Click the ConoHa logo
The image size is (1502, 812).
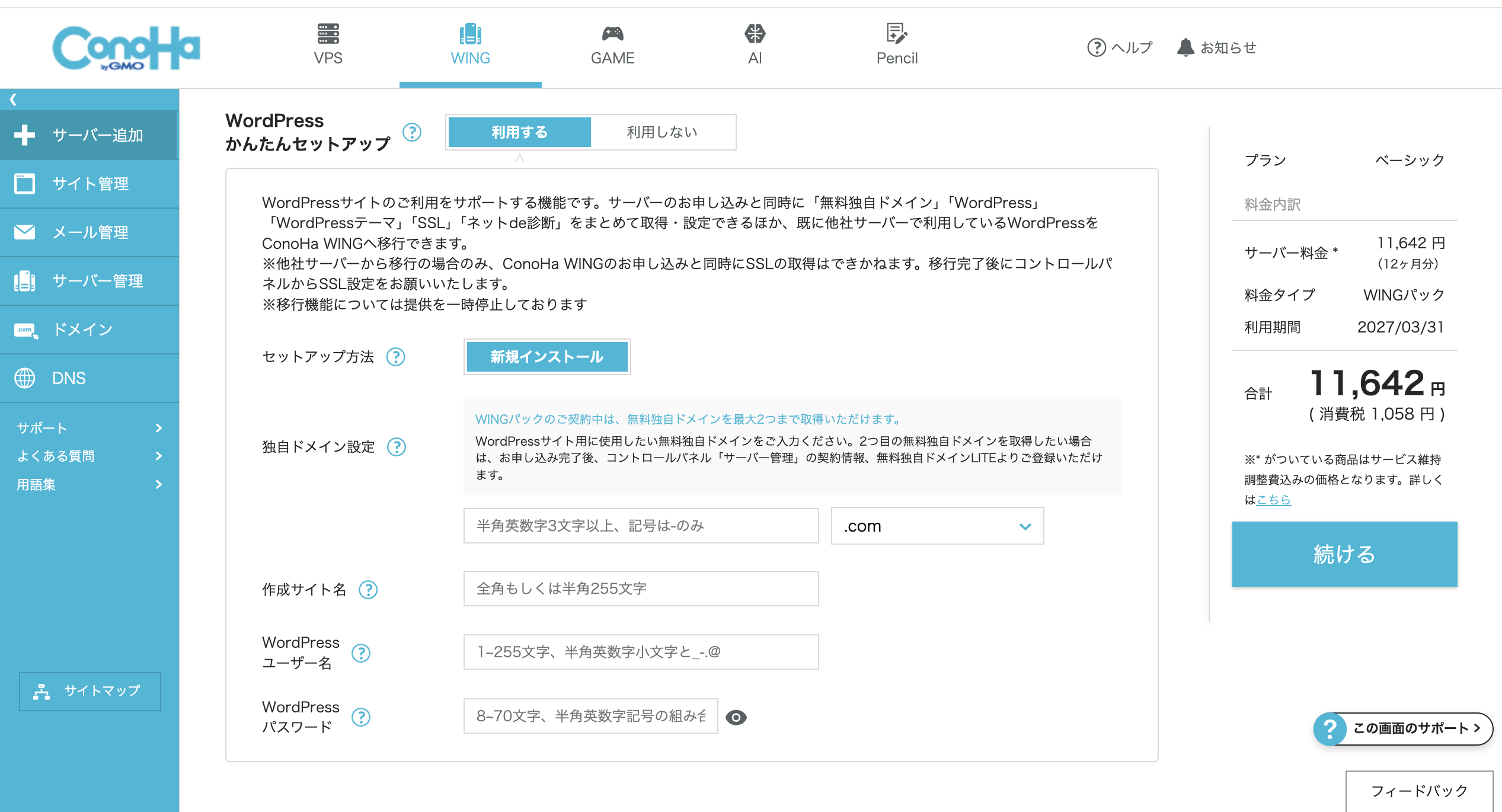click(126, 48)
